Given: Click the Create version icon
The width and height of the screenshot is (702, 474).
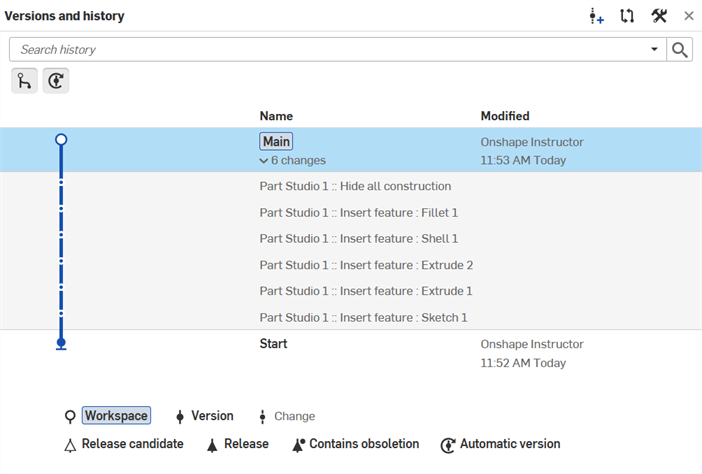Looking at the screenshot, I should [x=597, y=16].
